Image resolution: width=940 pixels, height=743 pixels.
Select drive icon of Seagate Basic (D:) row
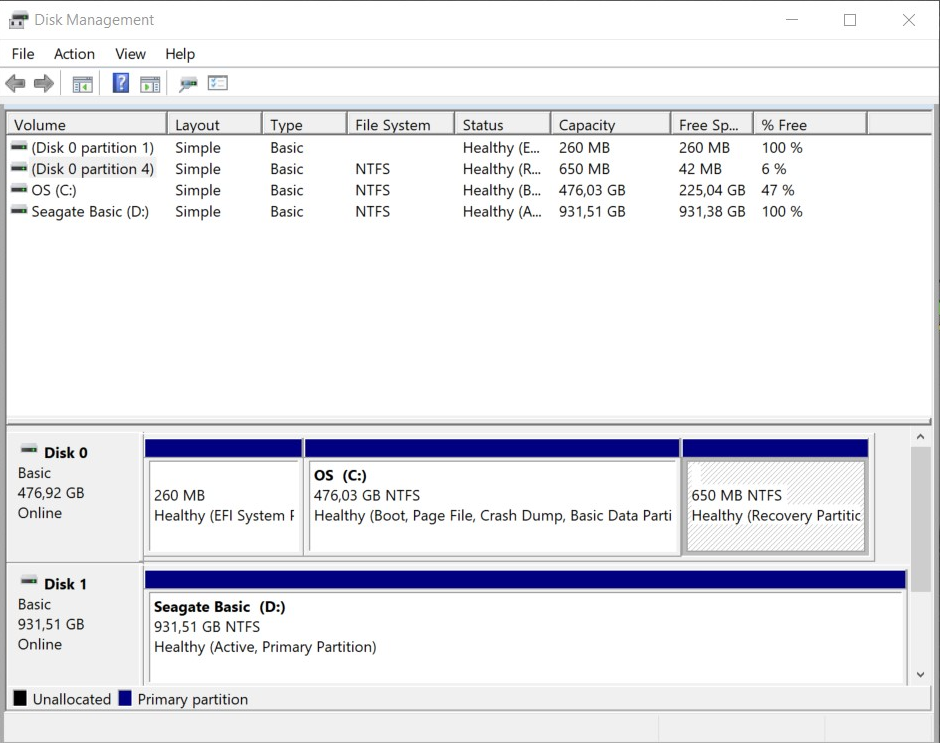point(19,210)
